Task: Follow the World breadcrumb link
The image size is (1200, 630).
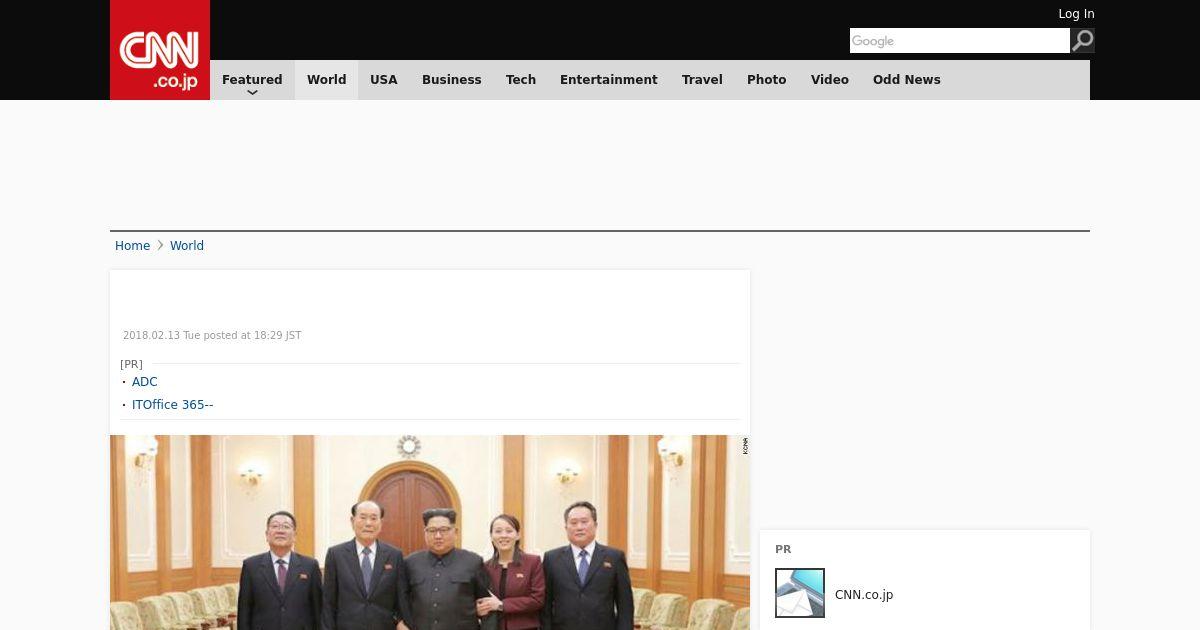Action: click(187, 246)
